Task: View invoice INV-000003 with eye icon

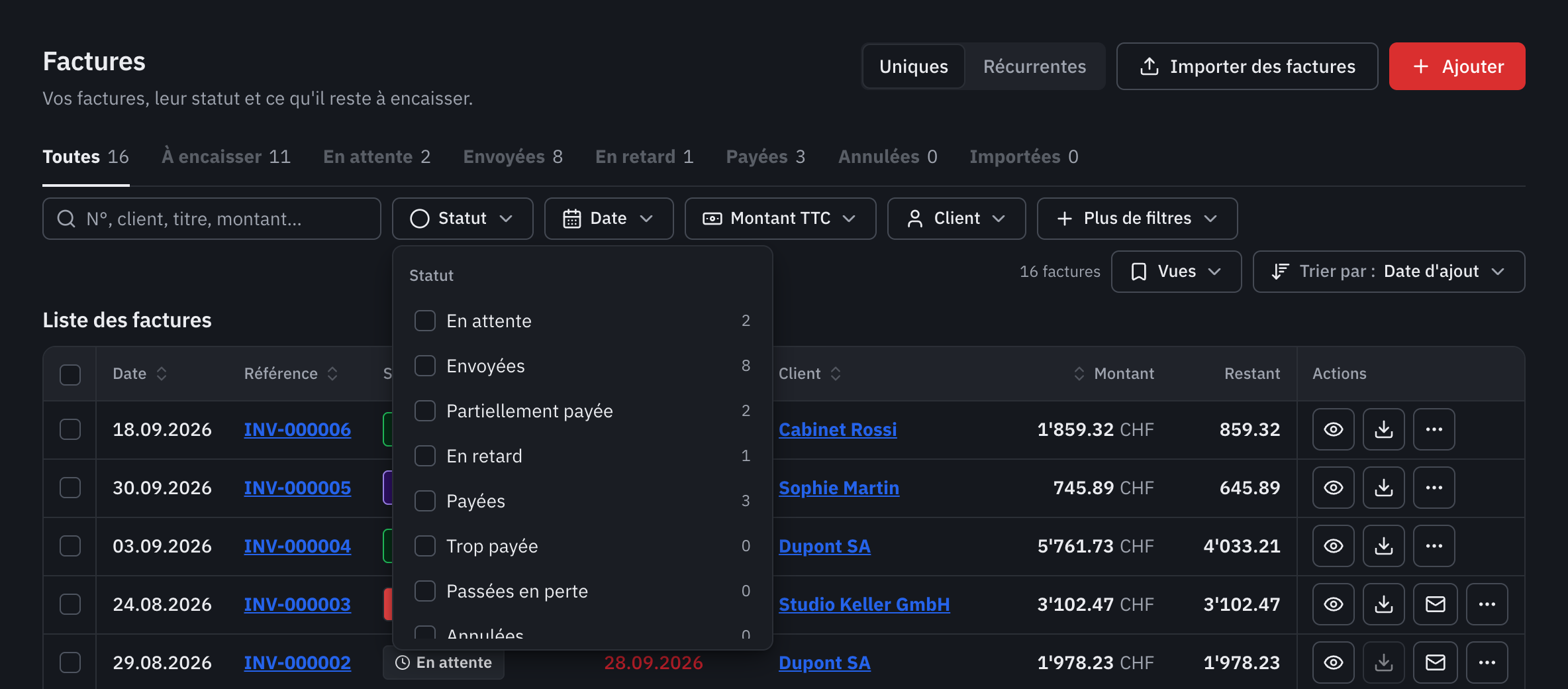Action: point(1333,604)
